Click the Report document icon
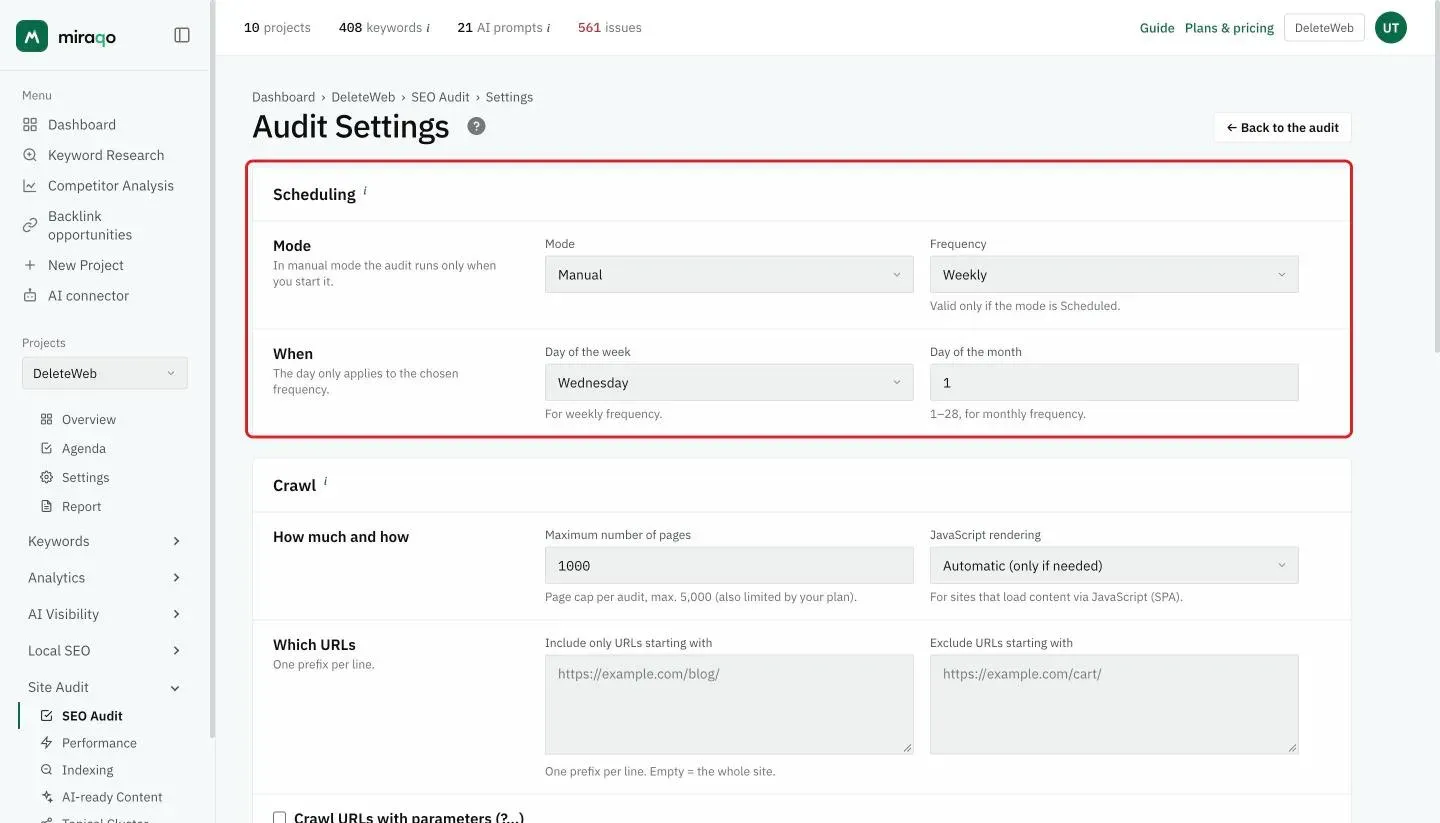This screenshot has height=823, width=1440. click(46, 507)
